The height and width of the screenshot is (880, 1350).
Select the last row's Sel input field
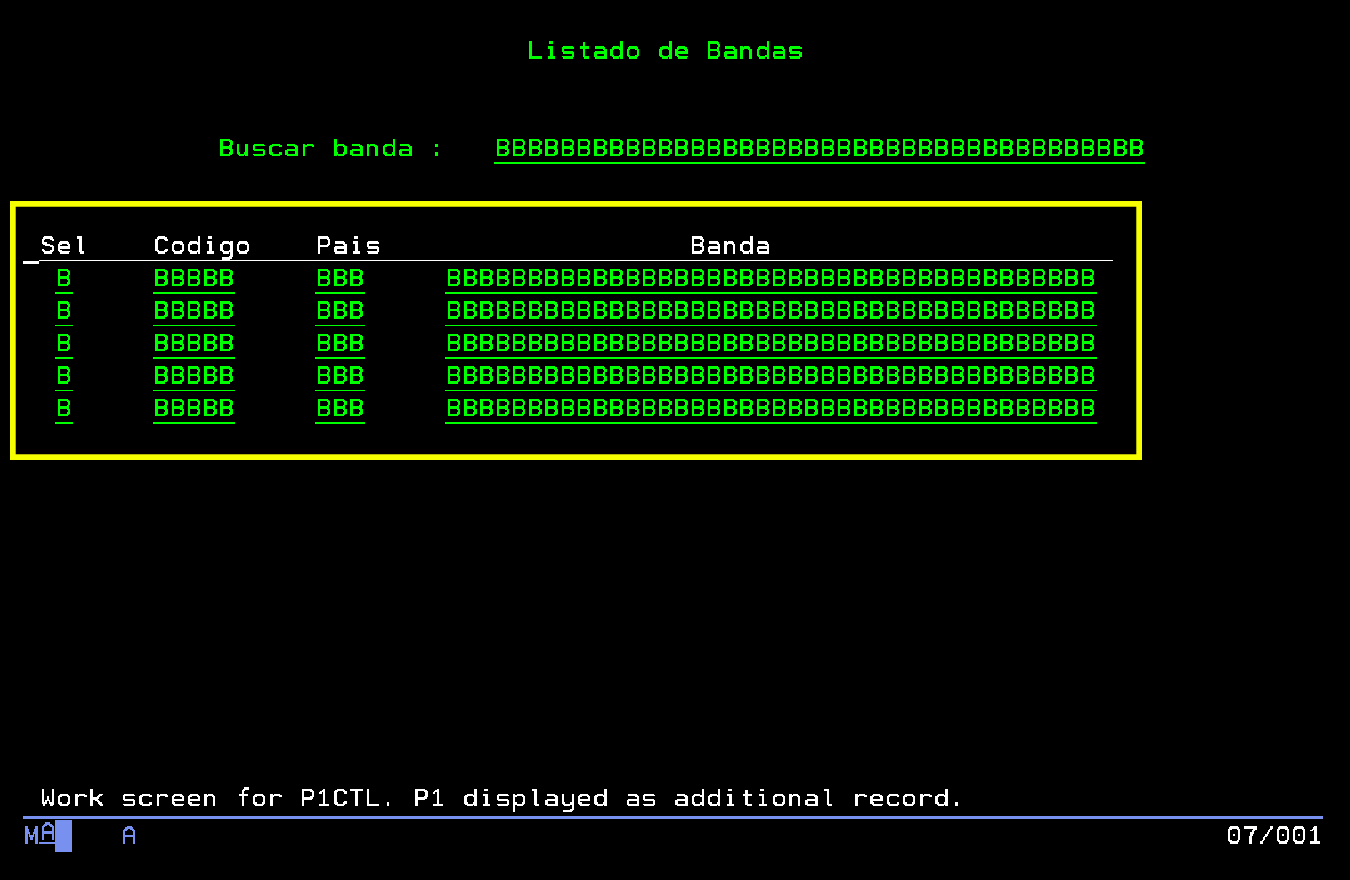pos(62,408)
